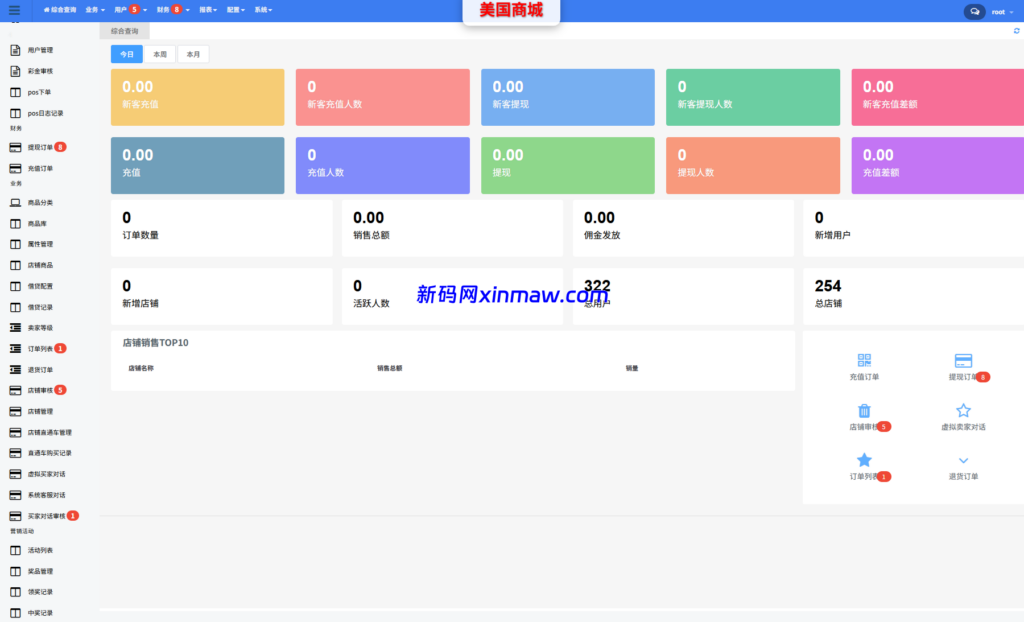
Task: Open 订单列表 in the left sidebar
Action: (40, 349)
